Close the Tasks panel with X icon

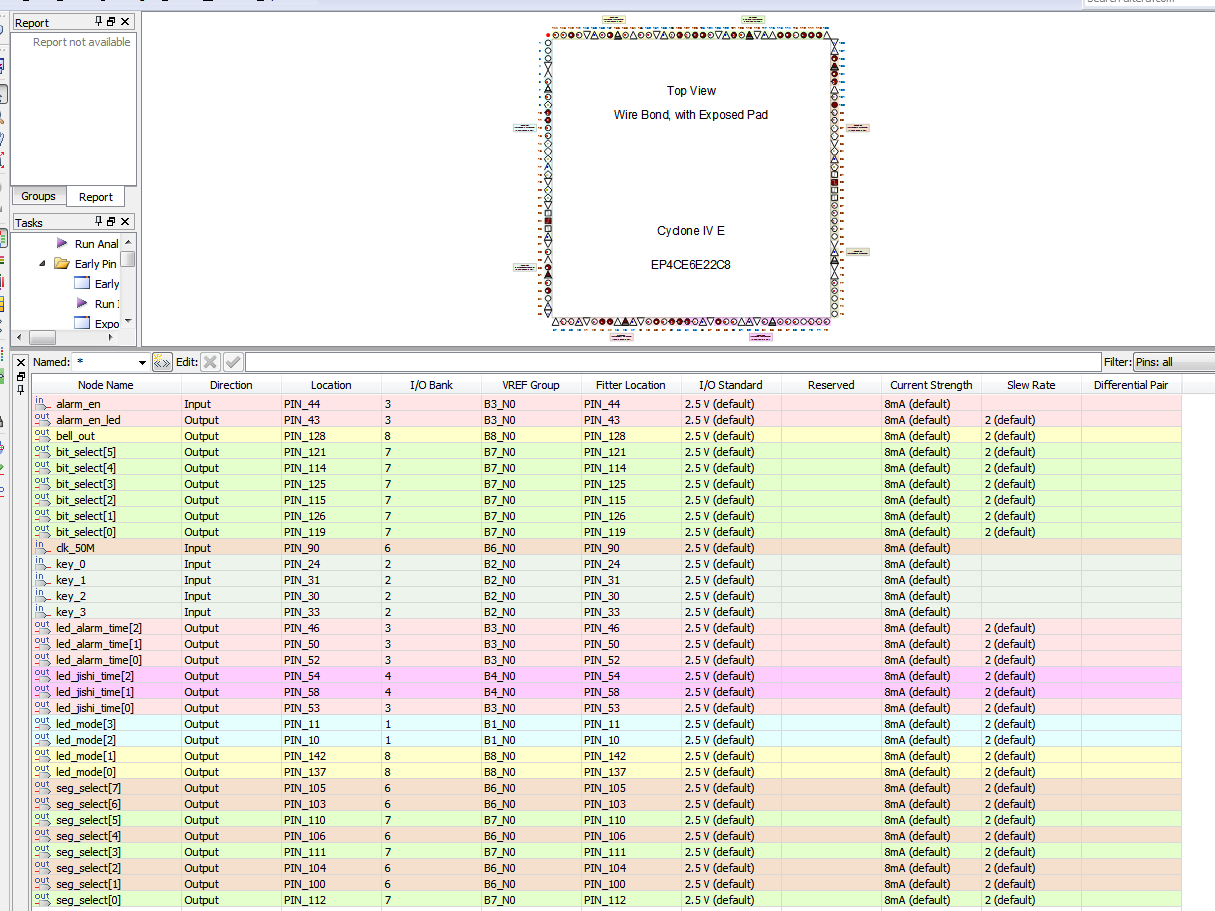[x=124, y=222]
